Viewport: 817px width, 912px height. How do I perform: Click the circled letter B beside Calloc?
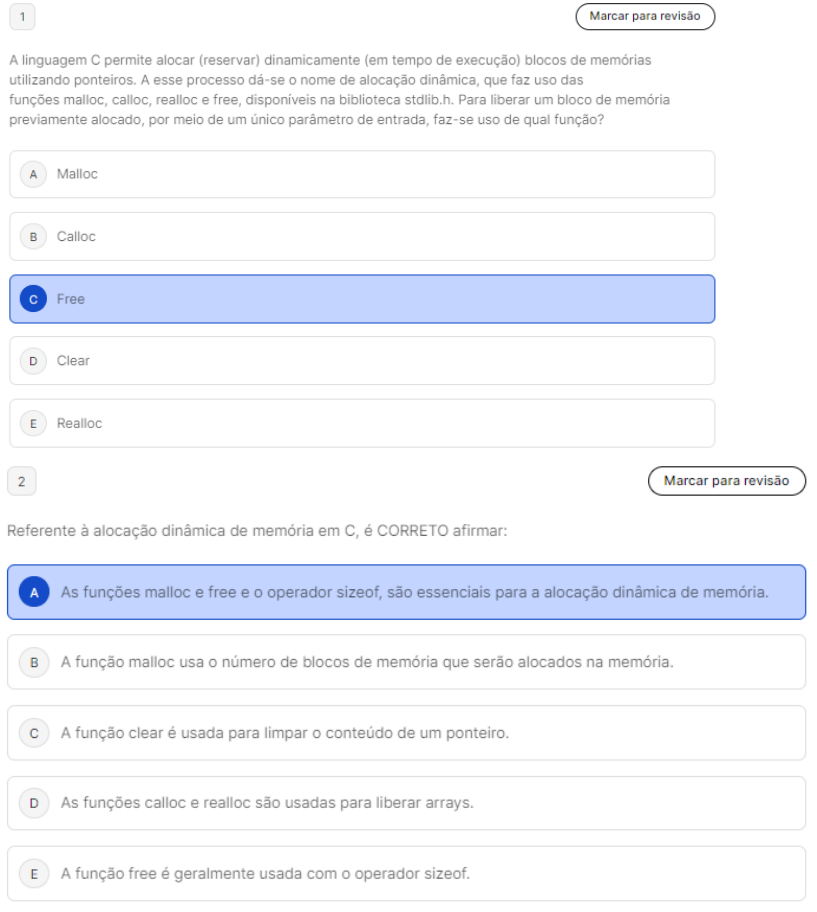(x=33, y=237)
